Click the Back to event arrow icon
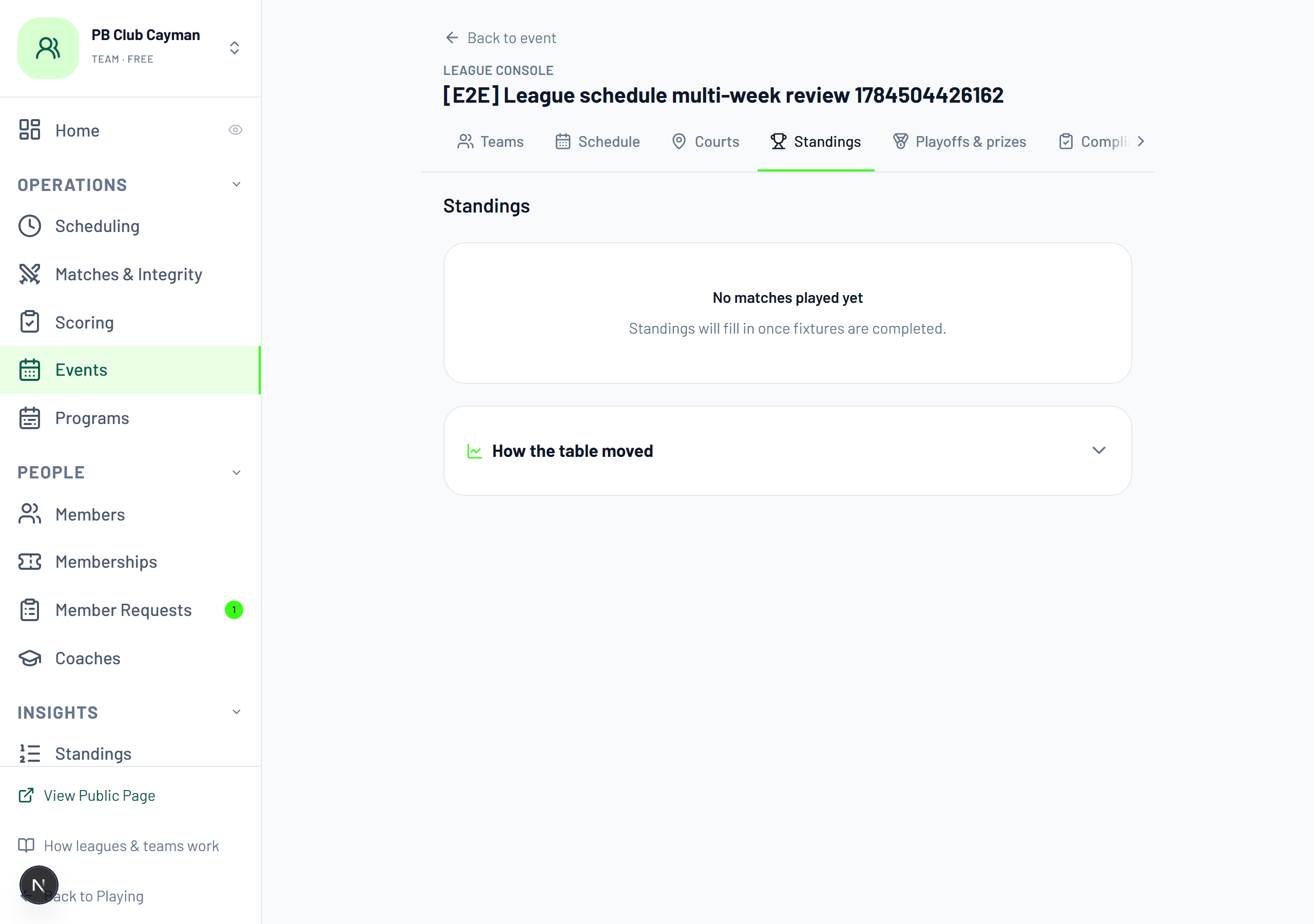This screenshot has height=924, width=1314. 452,38
